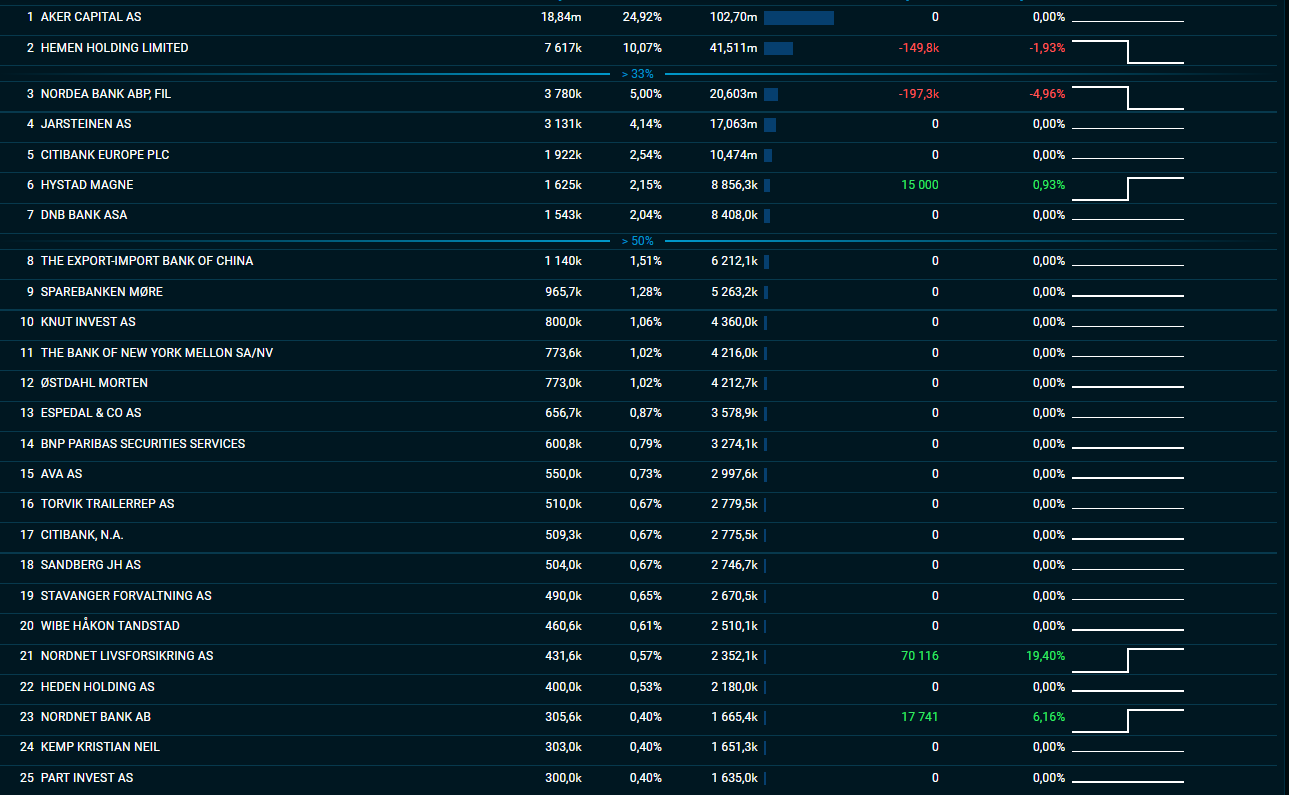This screenshot has width=1289, height=795.
Task: Click the 20,603m value cell
Action: point(733,94)
